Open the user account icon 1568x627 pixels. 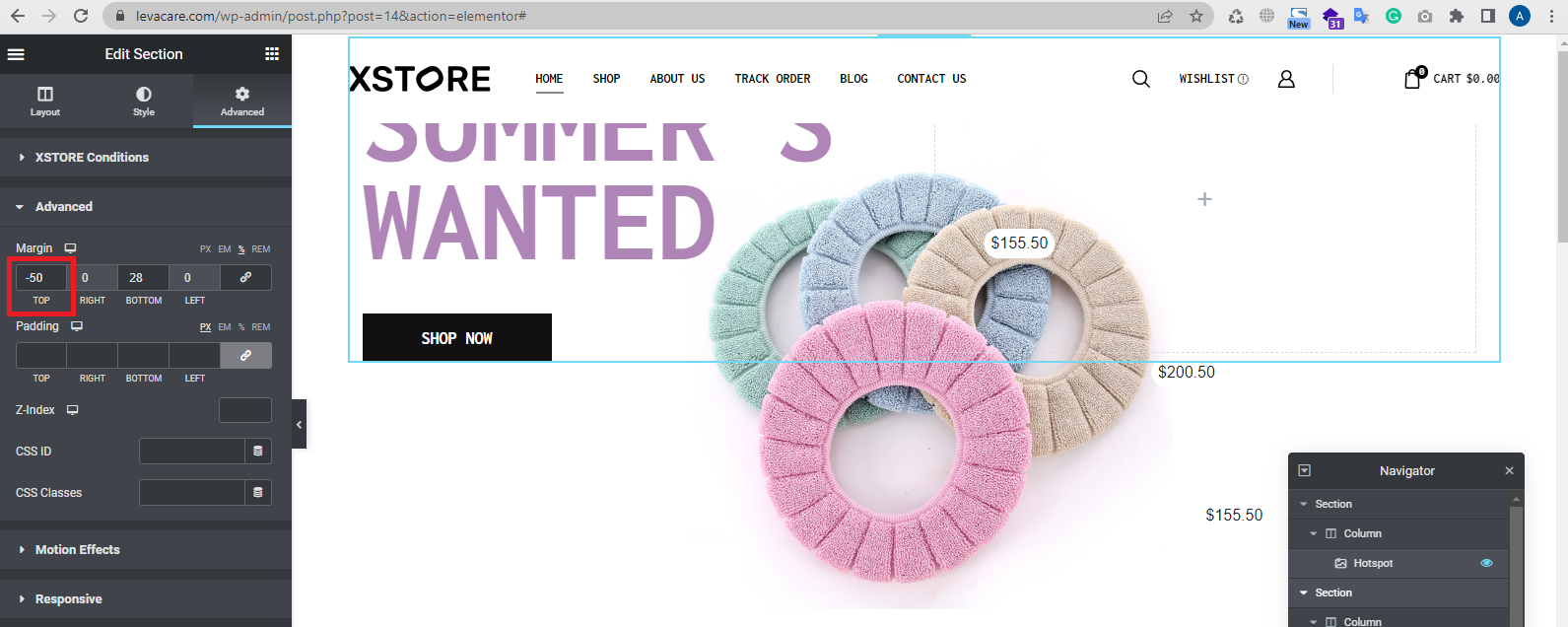1286,79
